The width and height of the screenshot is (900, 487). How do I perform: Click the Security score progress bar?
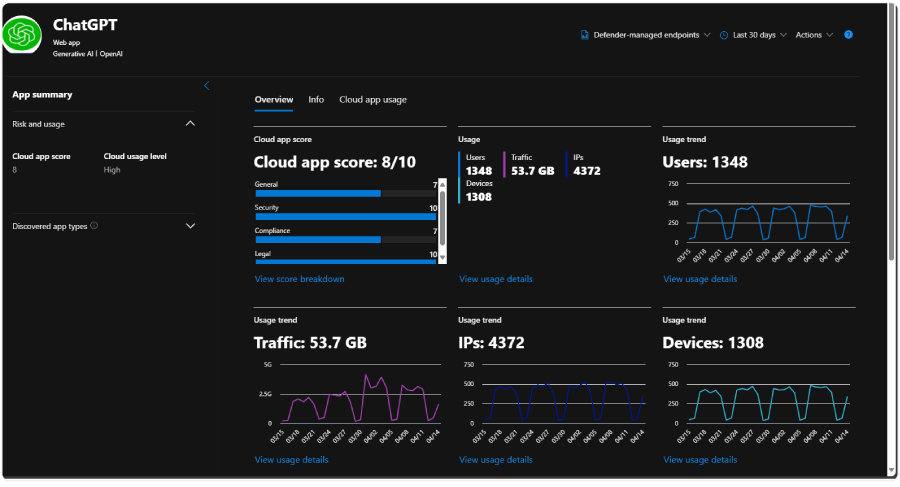pos(346,217)
